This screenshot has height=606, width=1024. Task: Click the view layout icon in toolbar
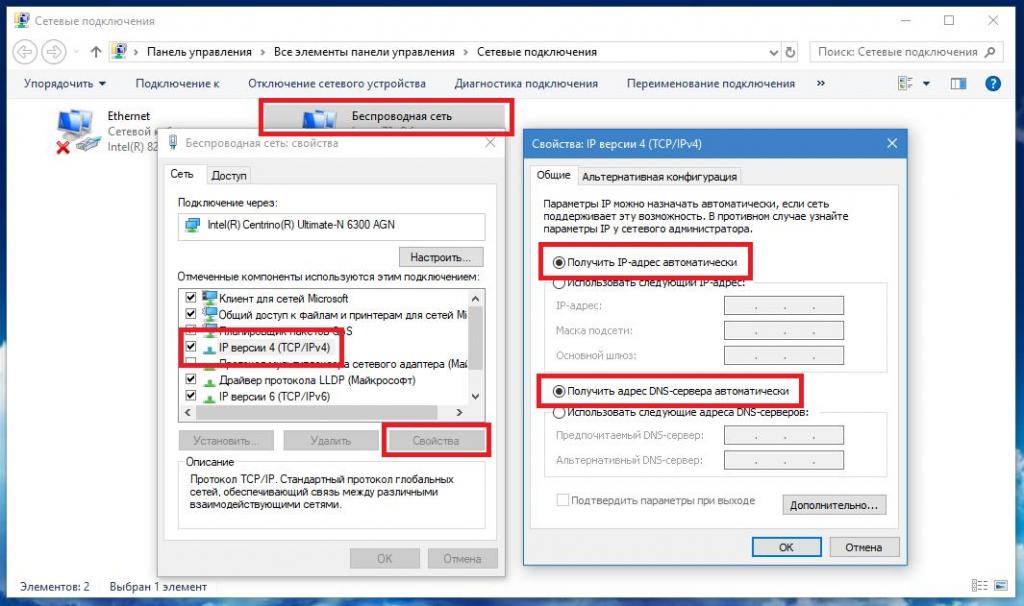click(905, 84)
